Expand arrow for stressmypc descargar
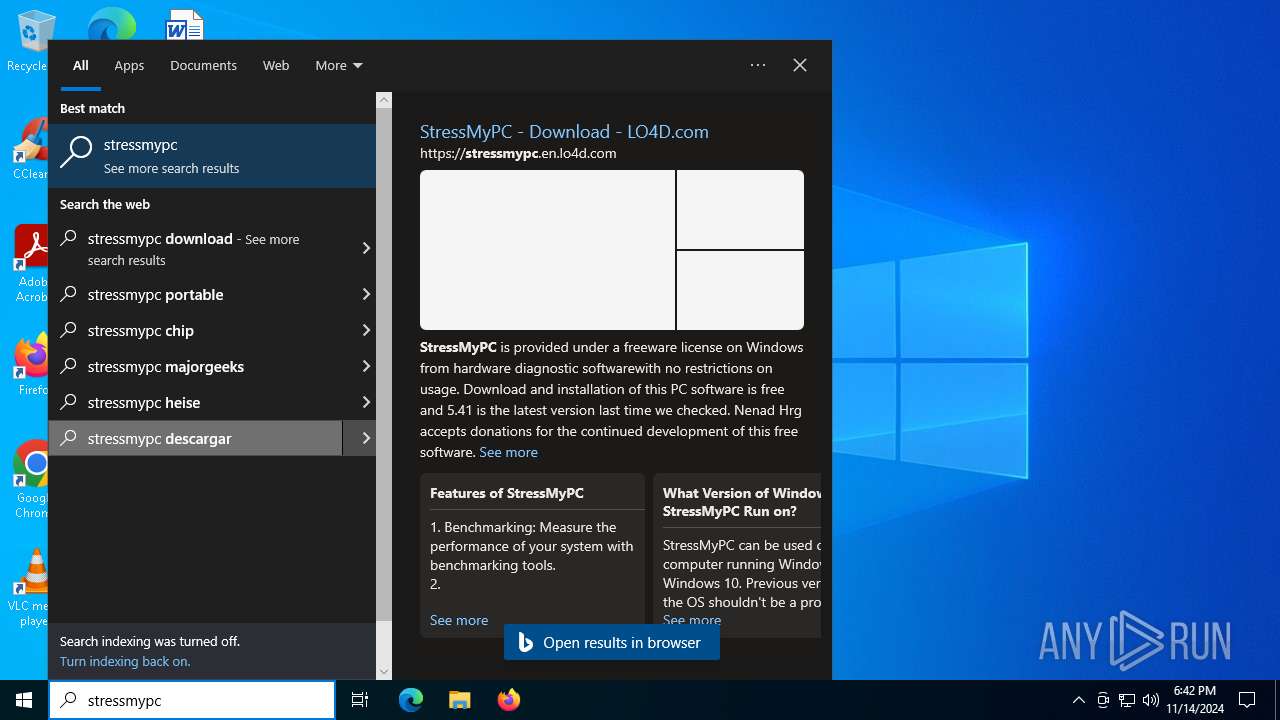This screenshot has width=1280, height=720. (360, 439)
